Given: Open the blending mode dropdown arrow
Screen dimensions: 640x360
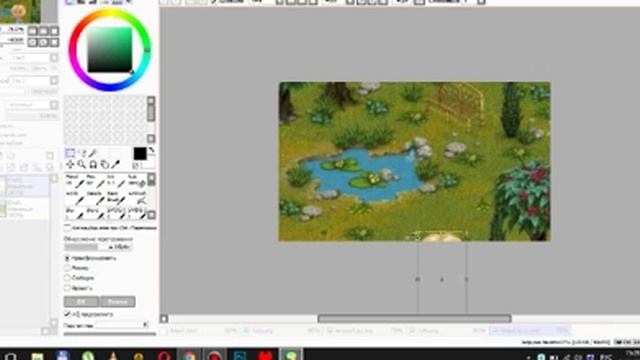Looking at the screenshot, I should 54,105.
